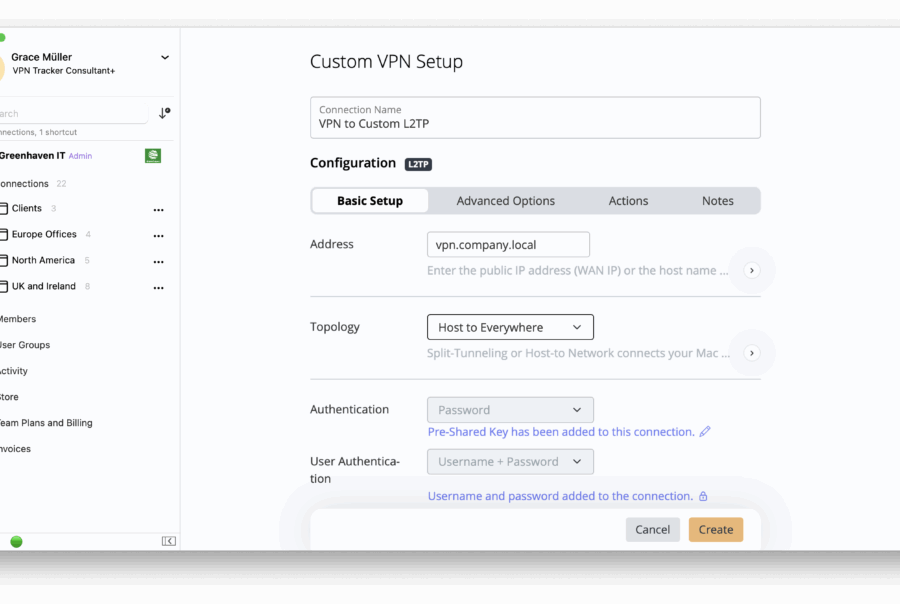Click the pencil icon to edit Pre-Shared Key
Viewport: 900px width, 604px height.
click(704, 431)
